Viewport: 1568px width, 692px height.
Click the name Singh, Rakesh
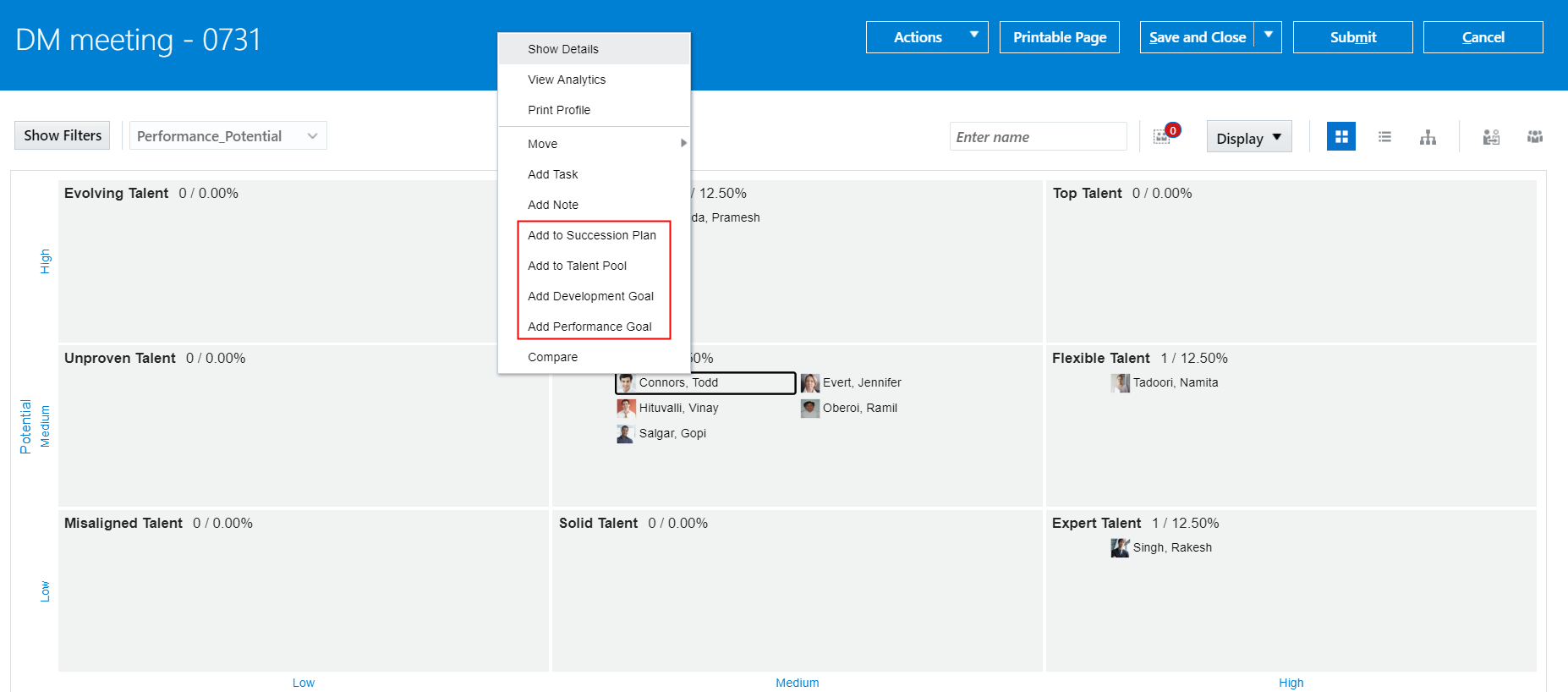(1172, 547)
